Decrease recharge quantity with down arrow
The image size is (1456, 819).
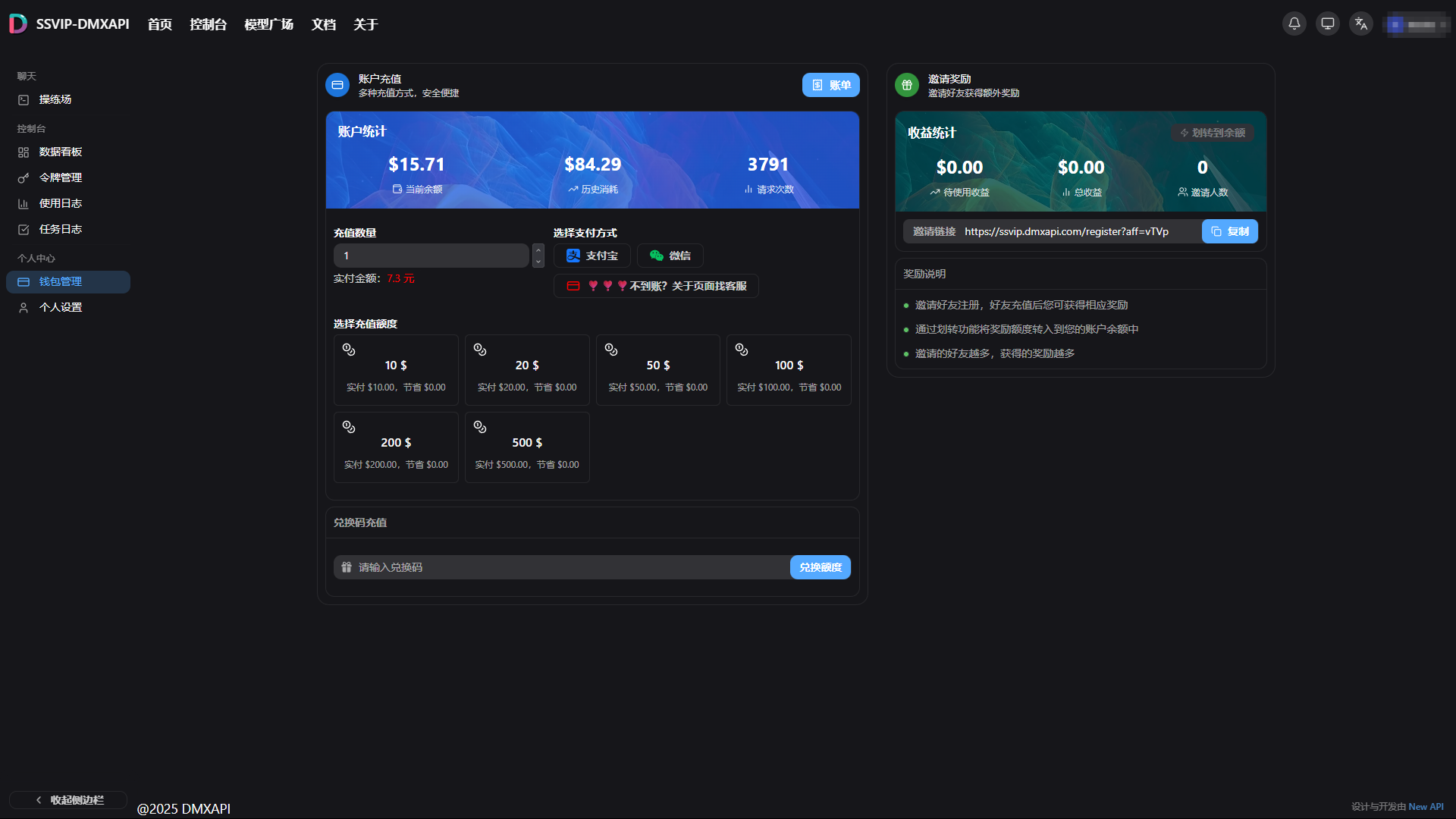[538, 262]
